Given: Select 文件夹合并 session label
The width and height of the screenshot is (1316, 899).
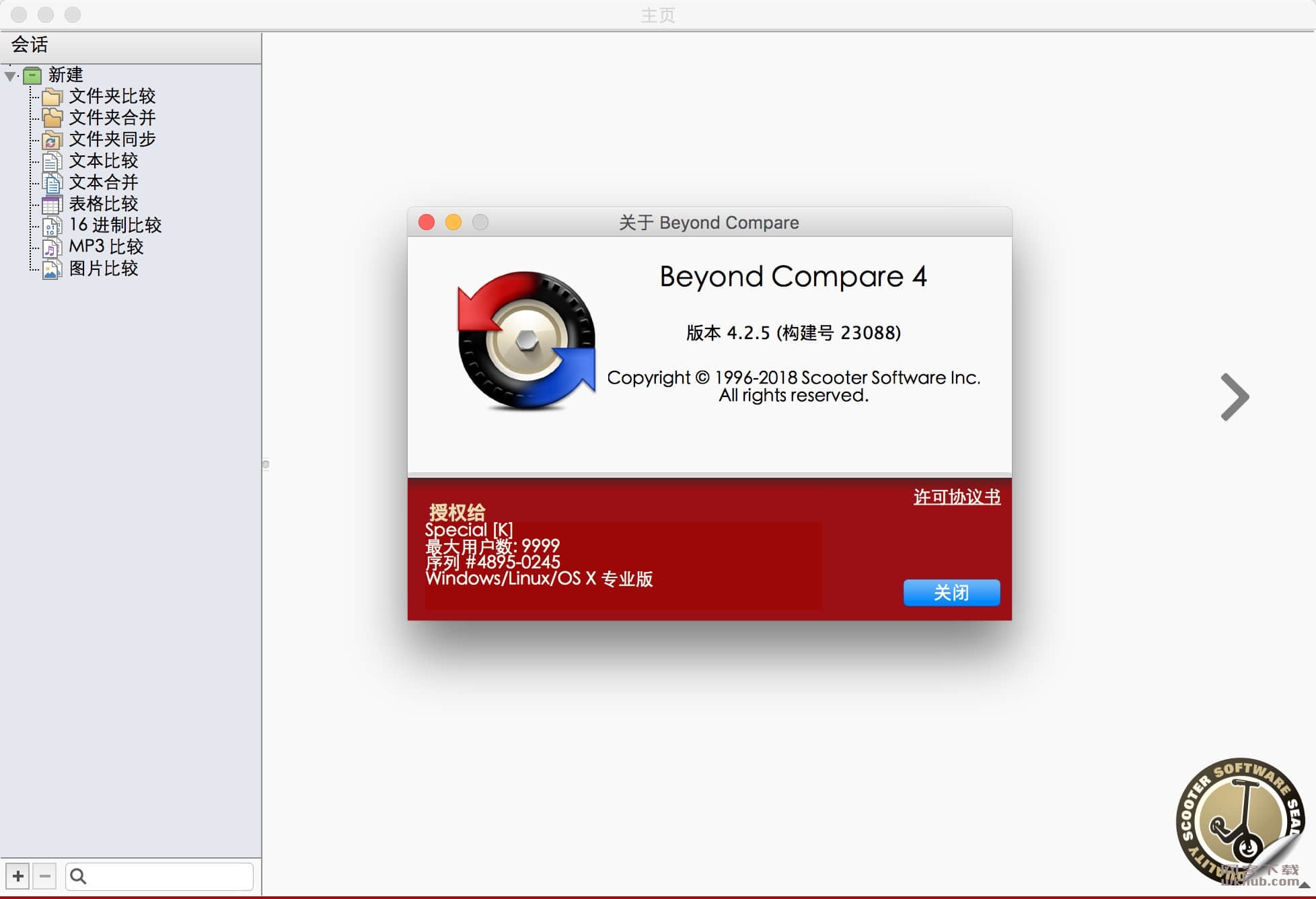Looking at the screenshot, I should pyautogui.click(x=112, y=118).
